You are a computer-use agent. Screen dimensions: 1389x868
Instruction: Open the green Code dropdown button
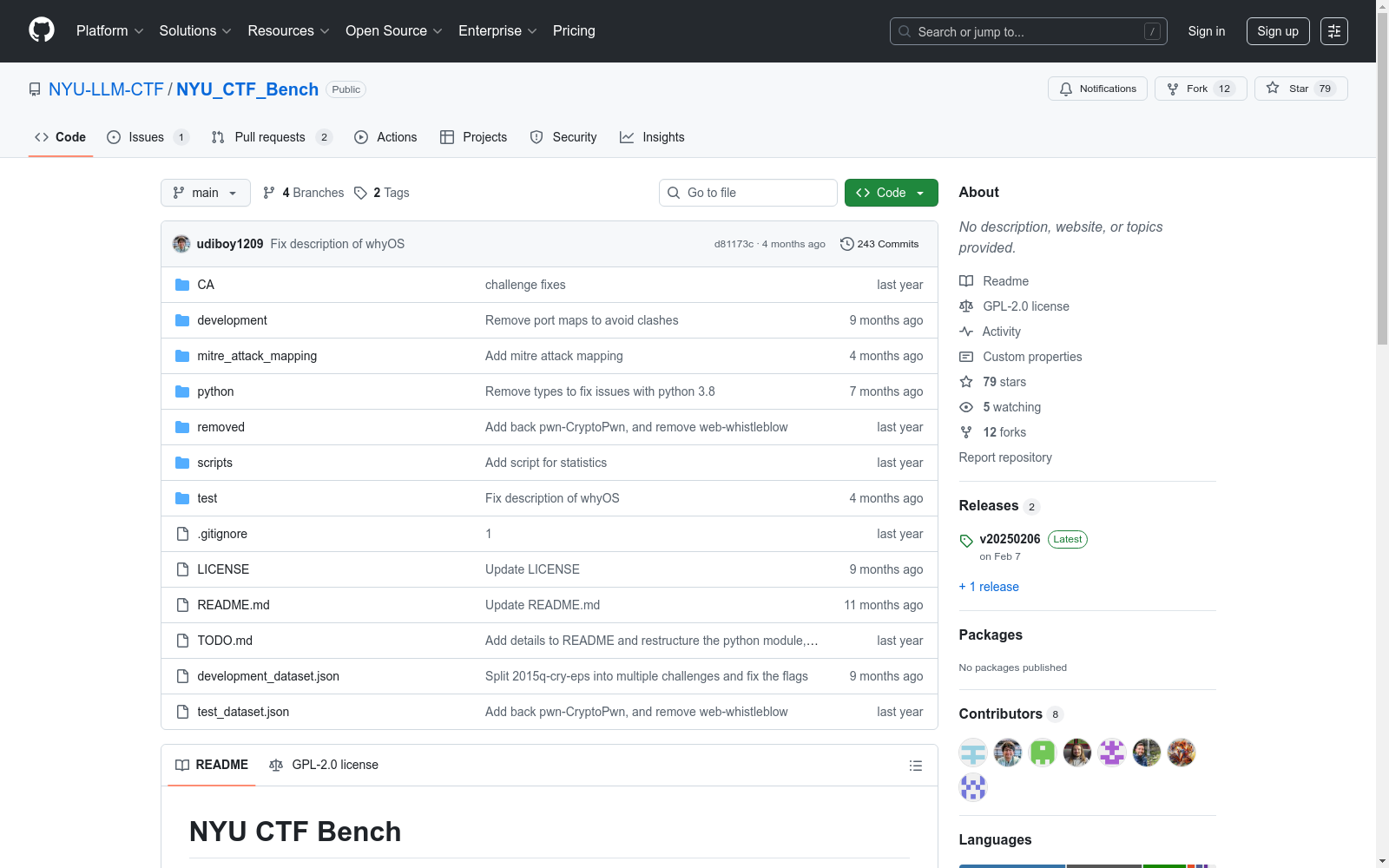point(891,193)
